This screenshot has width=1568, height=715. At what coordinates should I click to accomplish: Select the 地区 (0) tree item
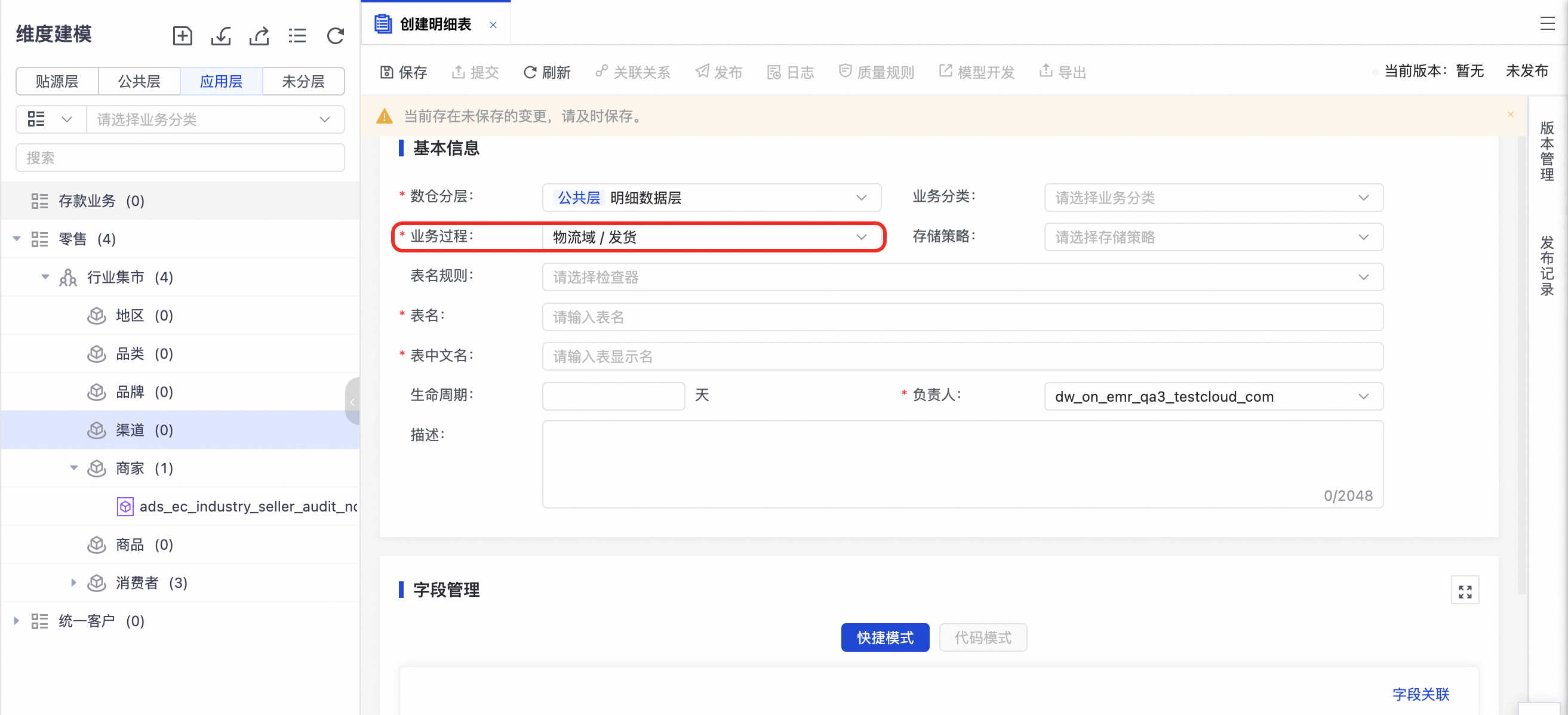[180, 315]
